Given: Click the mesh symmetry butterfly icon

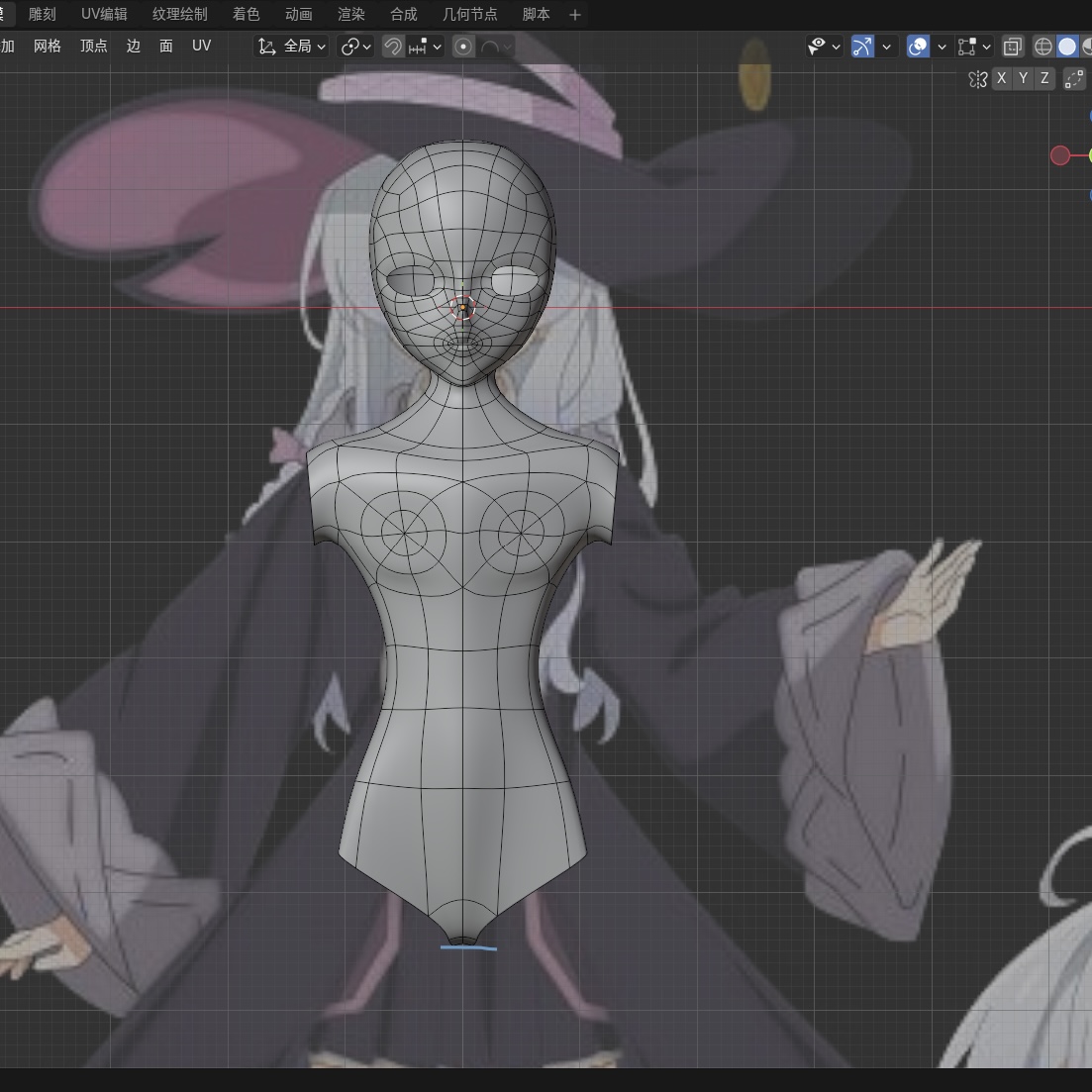Looking at the screenshot, I should click(978, 78).
